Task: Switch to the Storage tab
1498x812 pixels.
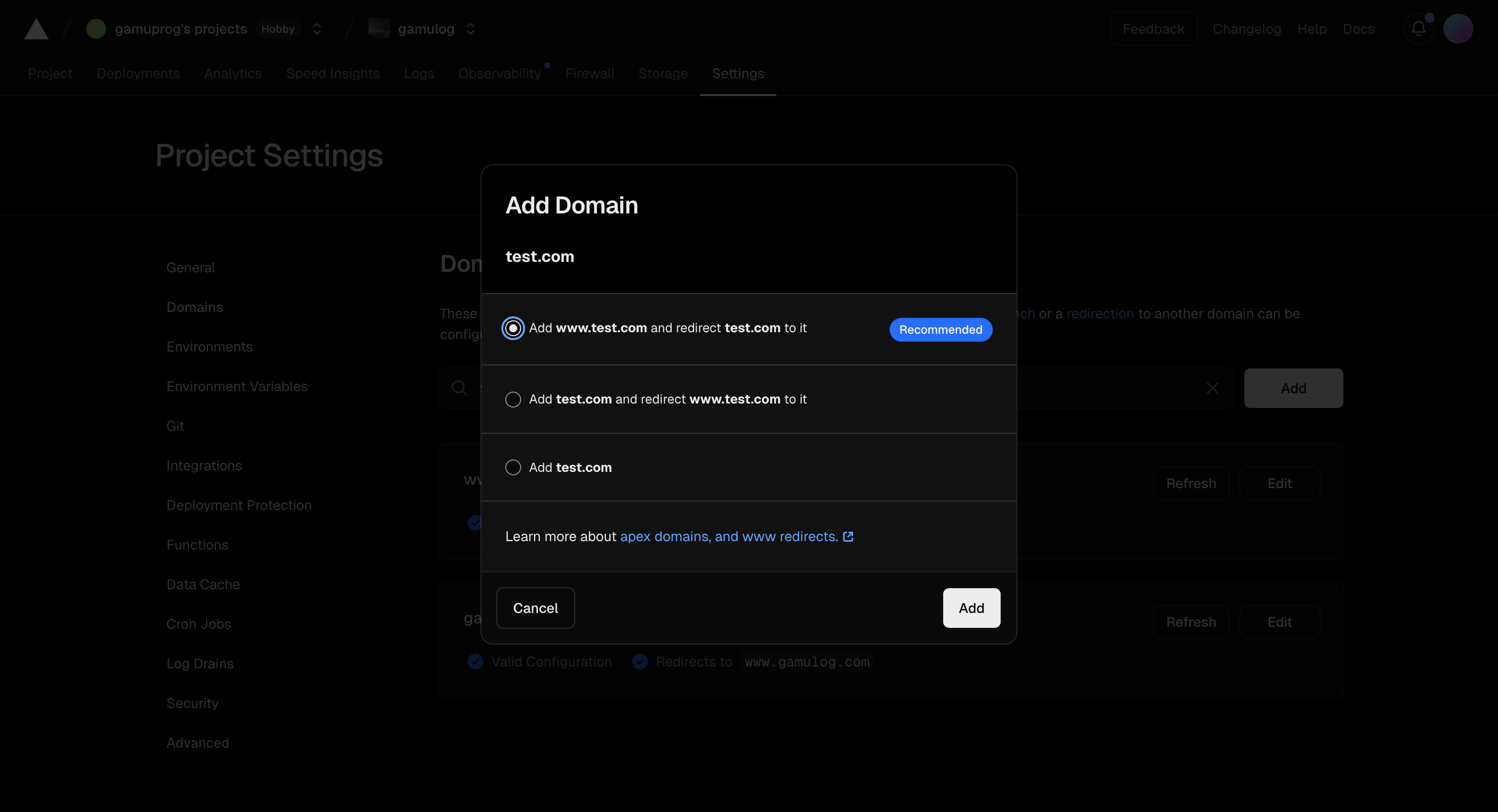Action: click(663, 73)
